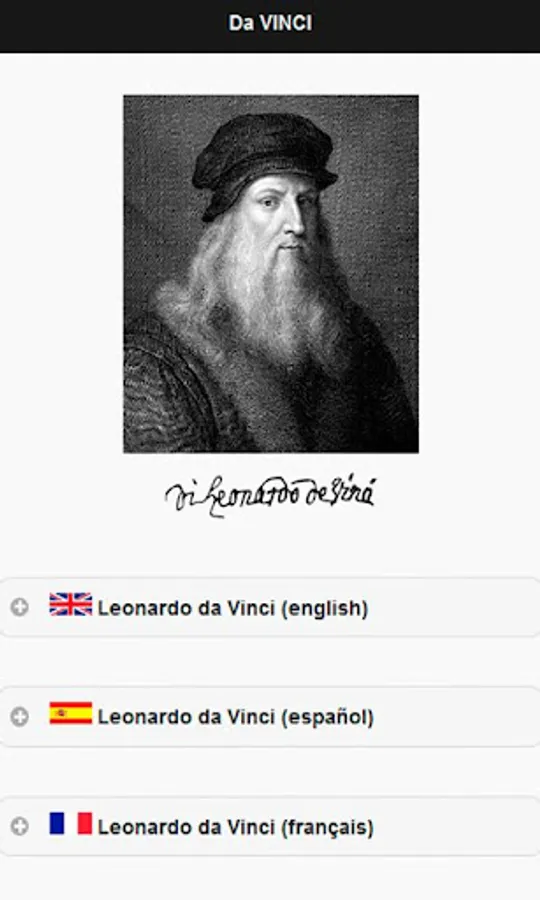Image resolution: width=540 pixels, height=900 pixels.
Task: Click the plus icon beside français entry
Action: (20, 826)
